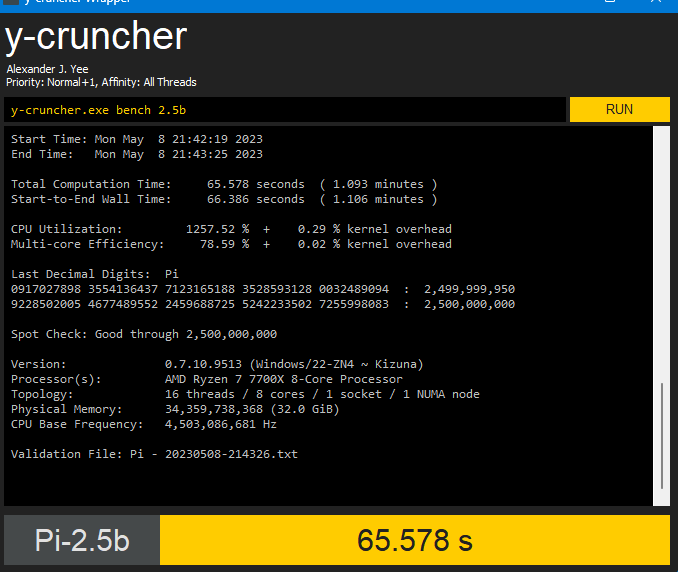Click the digits row ending 2,500,000,000

263,304
